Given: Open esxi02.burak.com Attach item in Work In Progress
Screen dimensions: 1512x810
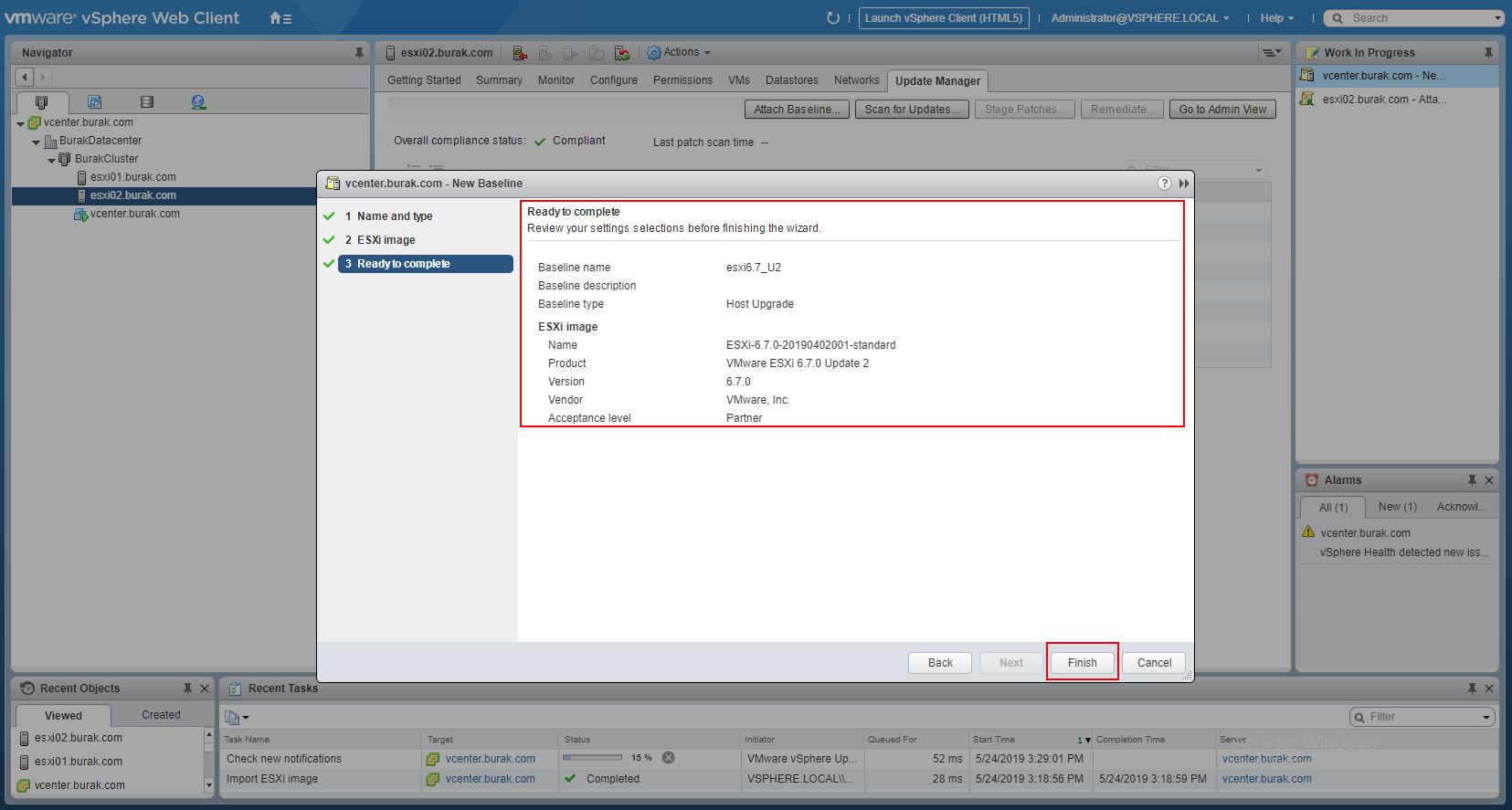Looking at the screenshot, I should [1384, 100].
